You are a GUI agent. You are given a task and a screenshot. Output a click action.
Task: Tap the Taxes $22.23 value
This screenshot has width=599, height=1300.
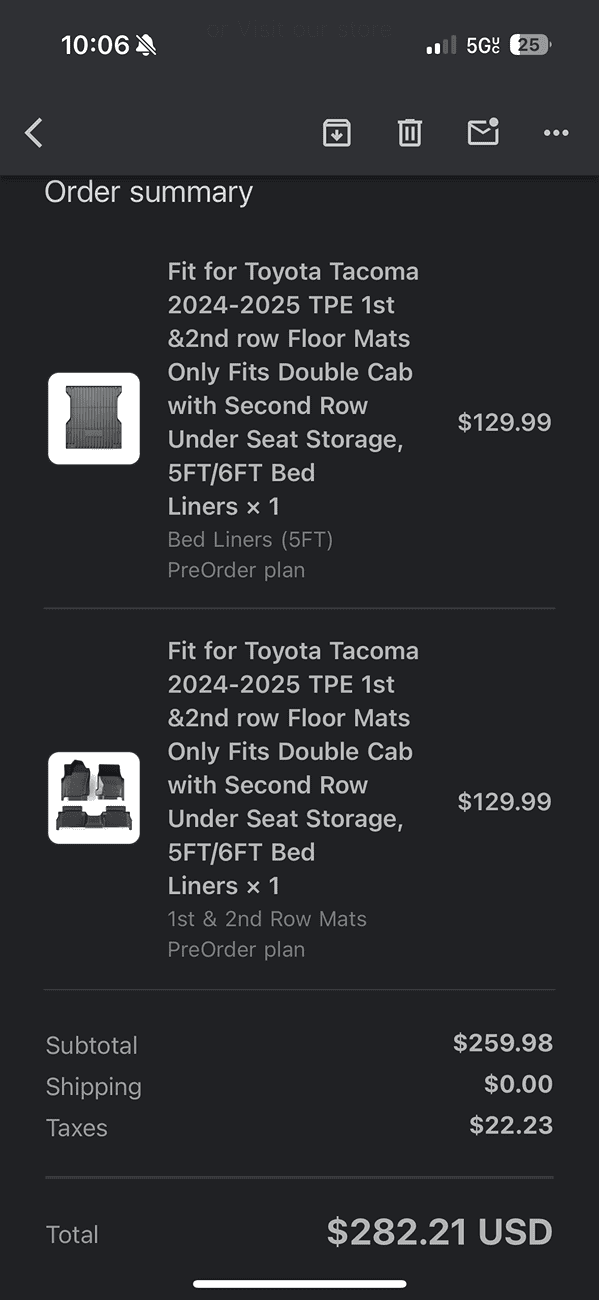click(x=511, y=1125)
